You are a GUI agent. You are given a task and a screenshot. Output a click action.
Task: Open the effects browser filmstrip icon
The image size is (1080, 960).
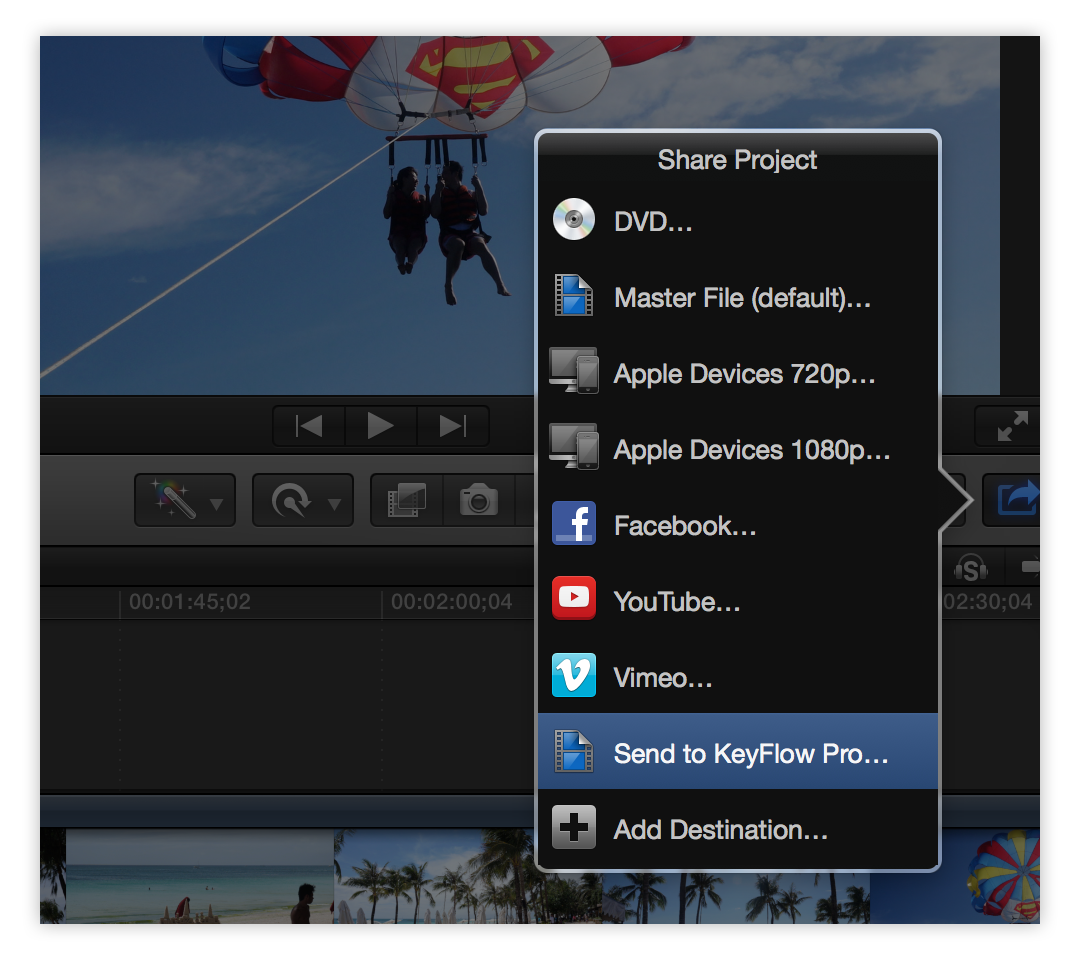click(x=406, y=500)
